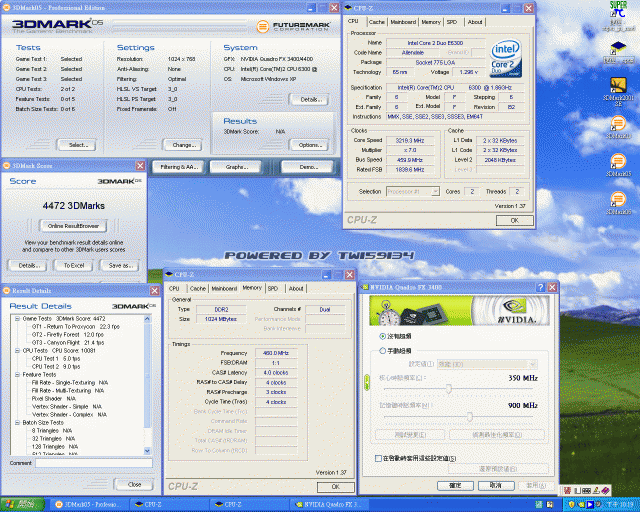The height and width of the screenshot is (512, 640).
Task: Open Filtering & AA... settings
Action: [178, 167]
